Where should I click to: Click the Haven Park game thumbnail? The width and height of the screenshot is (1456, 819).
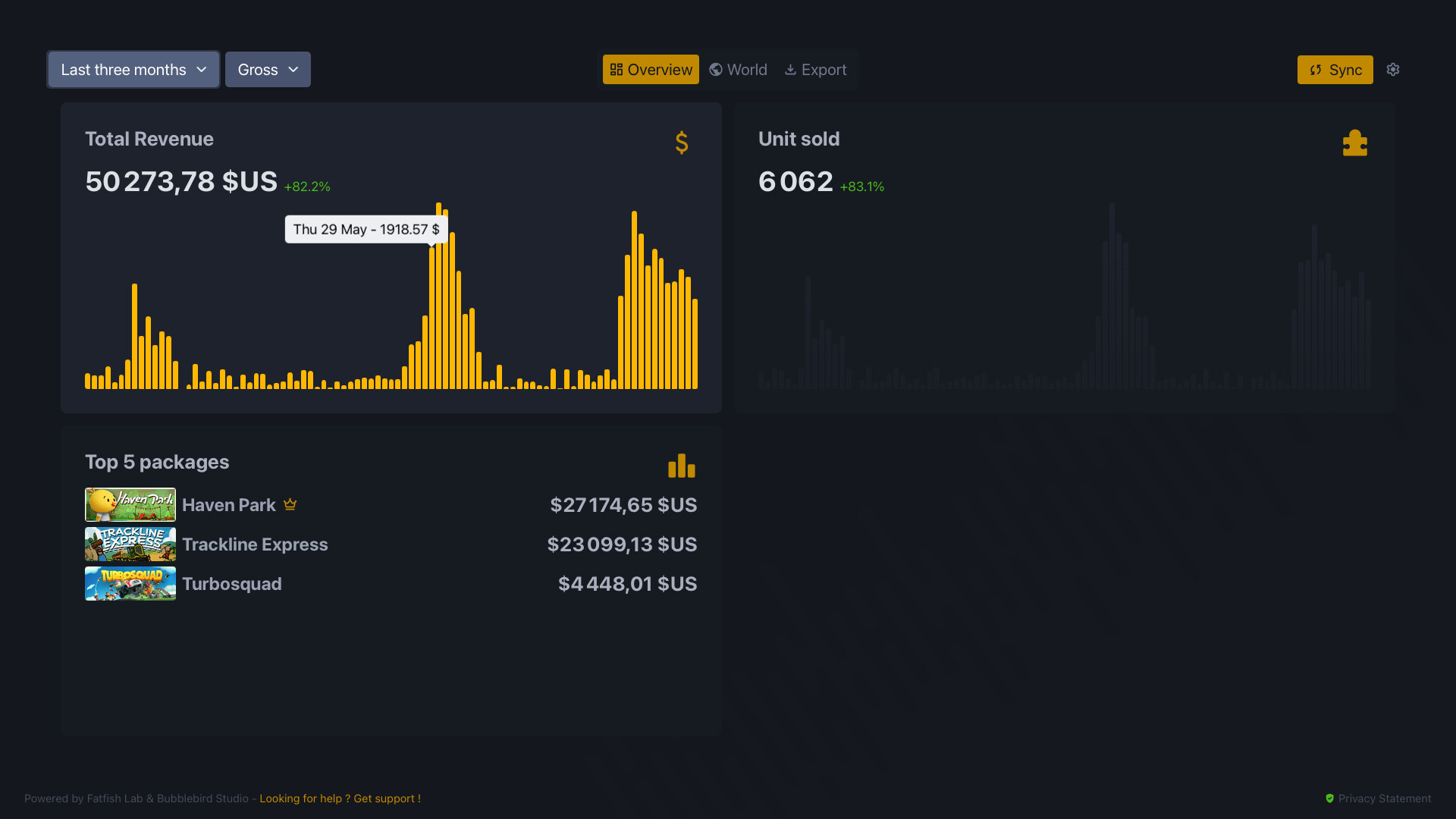coord(130,504)
